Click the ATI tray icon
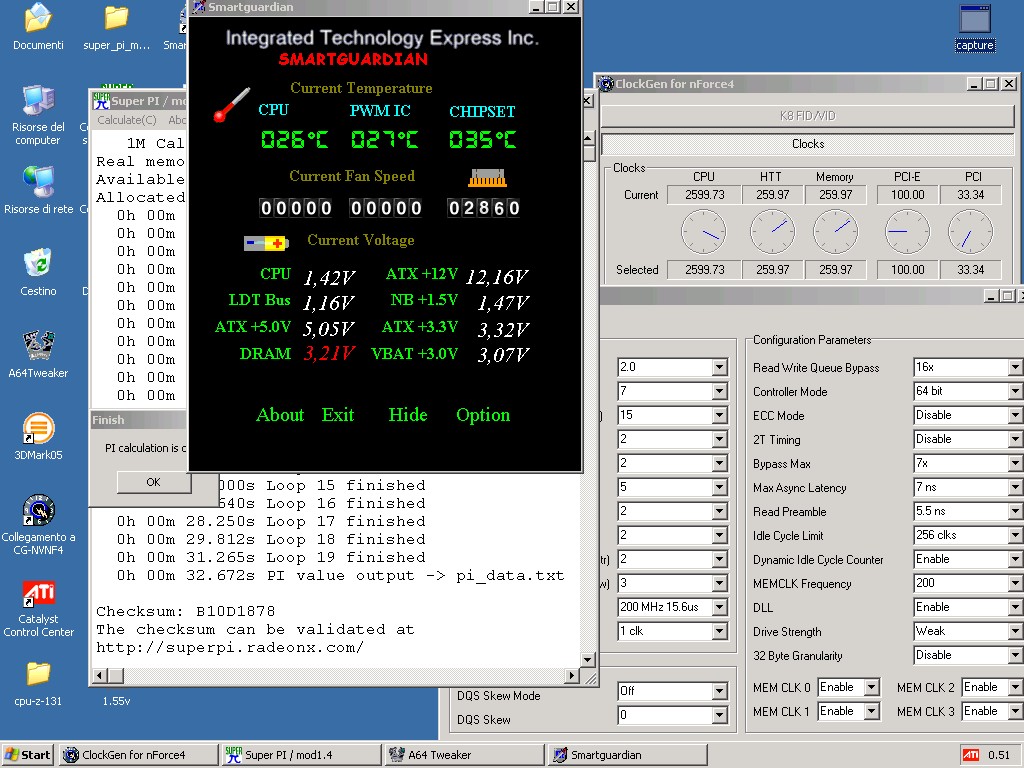The width and height of the screenshot is (1024, 768). [x=969, y=755]
